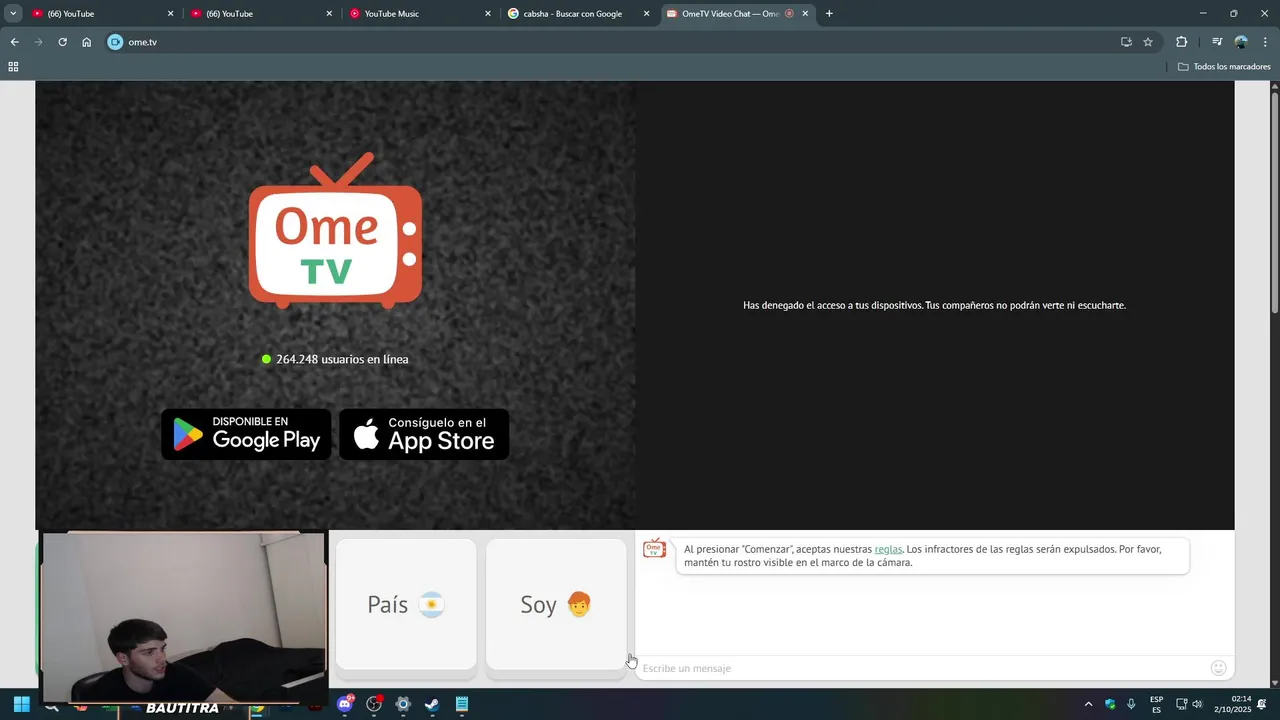
Task: Install app icon in address bar
Action: point(1126,42)
